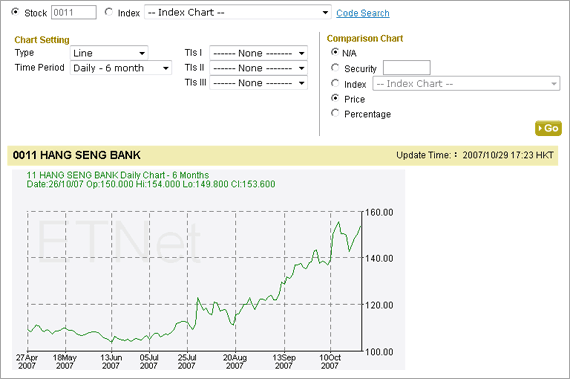Open the TIs I indicator dropdown
Viewport: 570px width, 379px height.
tap(258, 53)
